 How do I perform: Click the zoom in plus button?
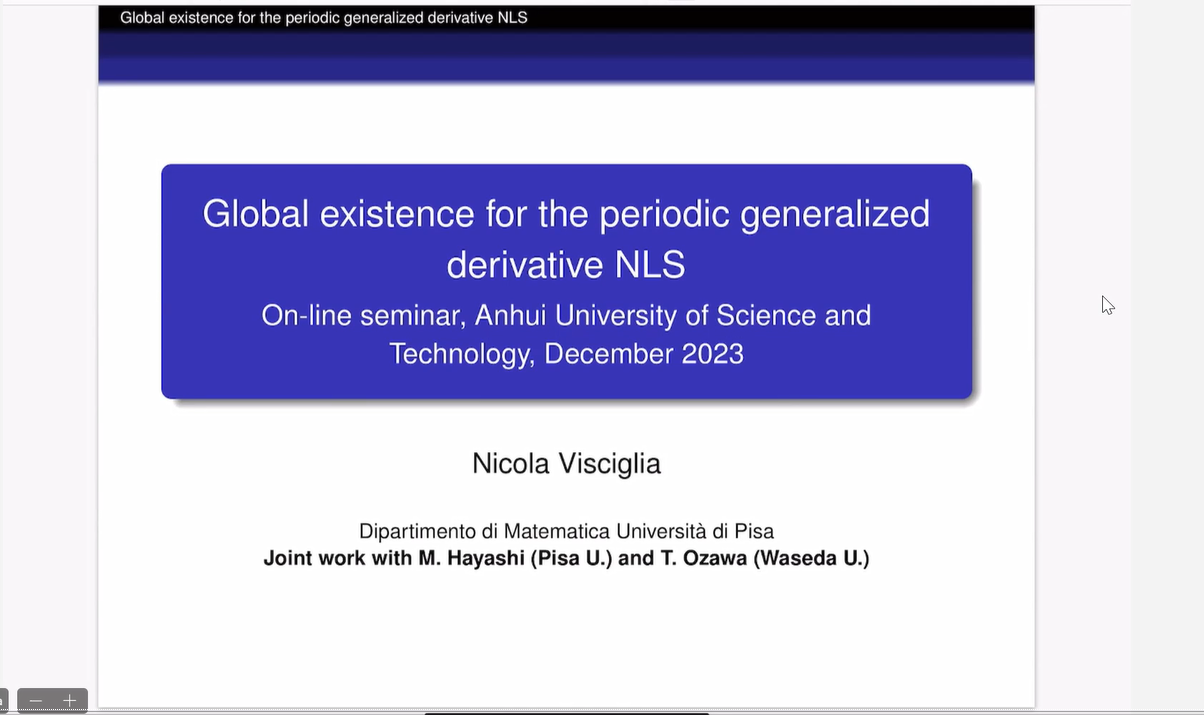click(70, 701)
